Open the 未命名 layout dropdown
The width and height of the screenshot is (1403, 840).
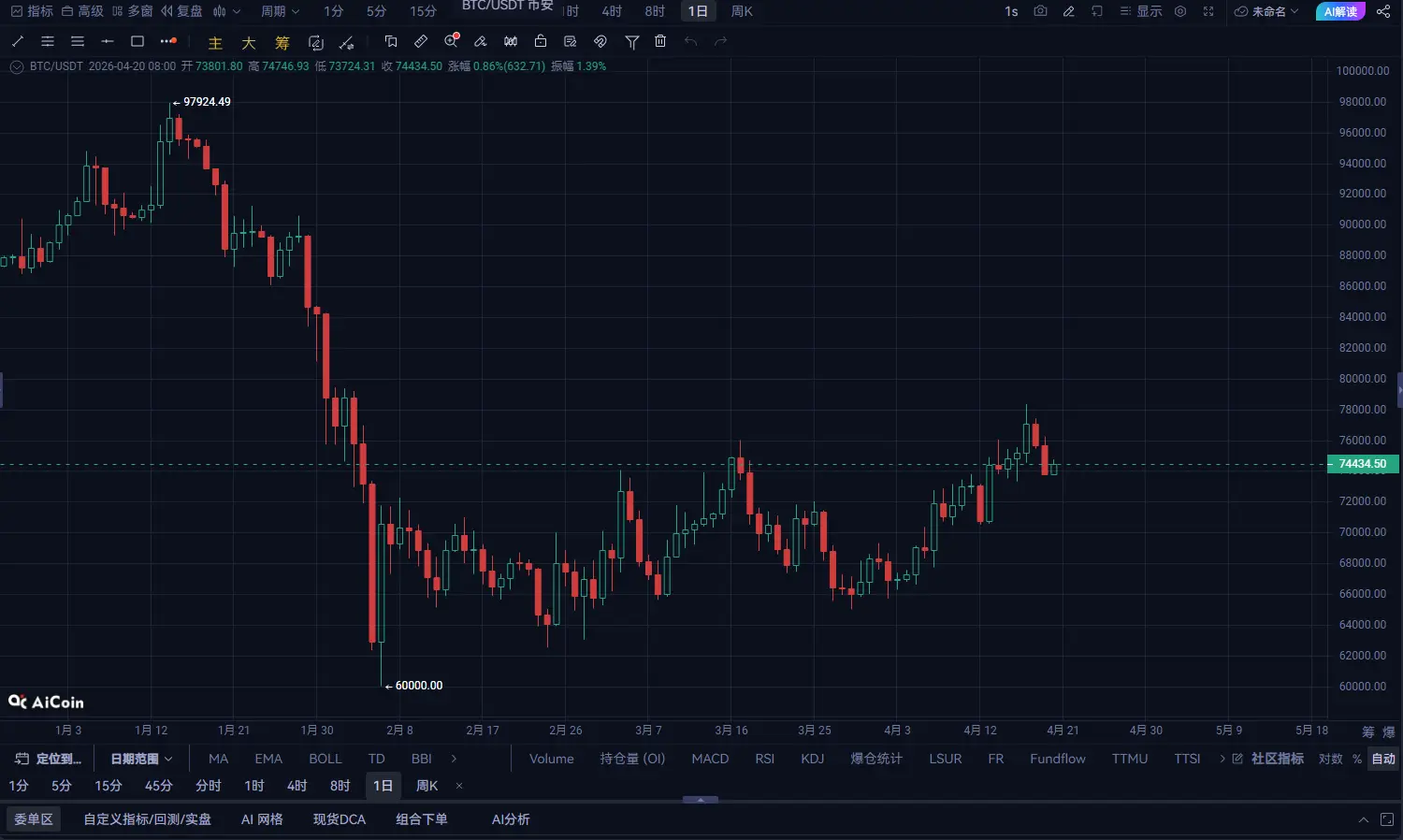pyautogui.click(x=1266, y=11)
